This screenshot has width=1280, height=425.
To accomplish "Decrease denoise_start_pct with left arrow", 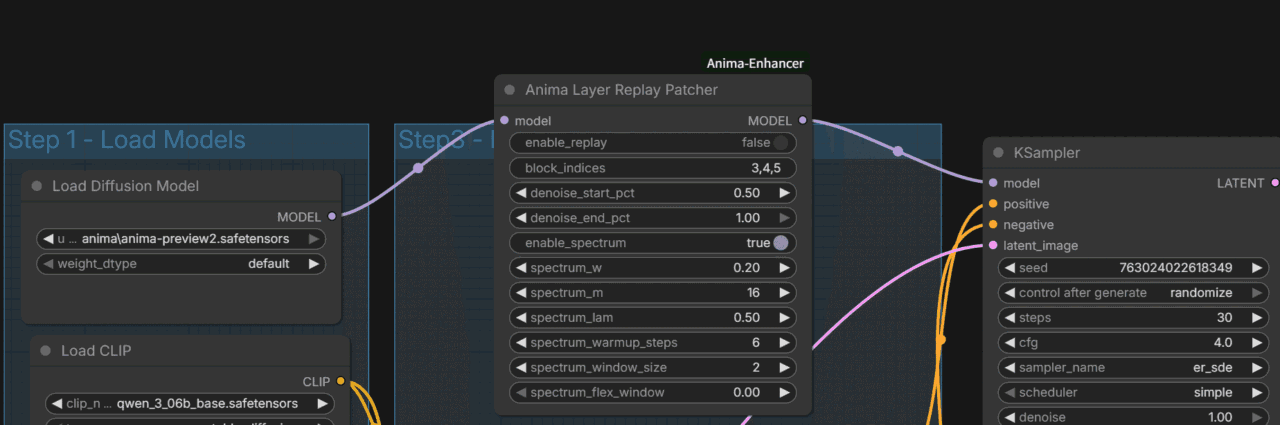I will pyautogui.click(x=520, y=193).
